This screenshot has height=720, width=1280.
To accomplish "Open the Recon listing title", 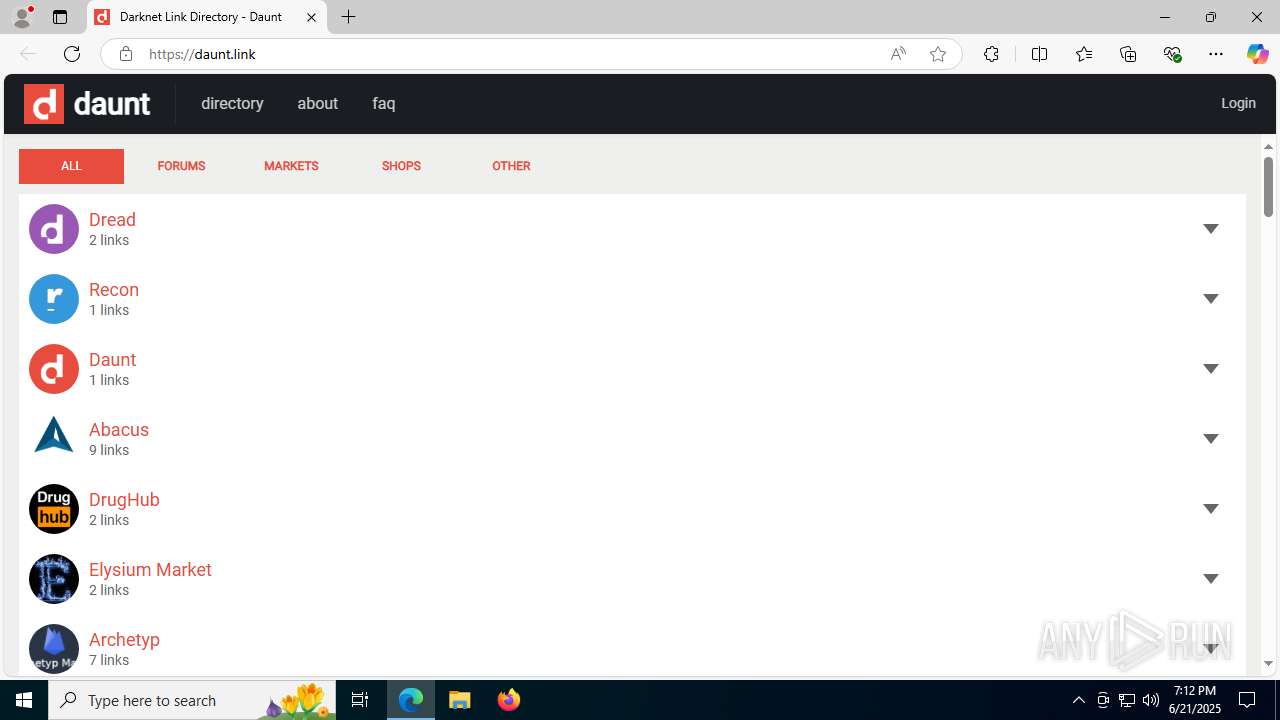I will [114, 290].
